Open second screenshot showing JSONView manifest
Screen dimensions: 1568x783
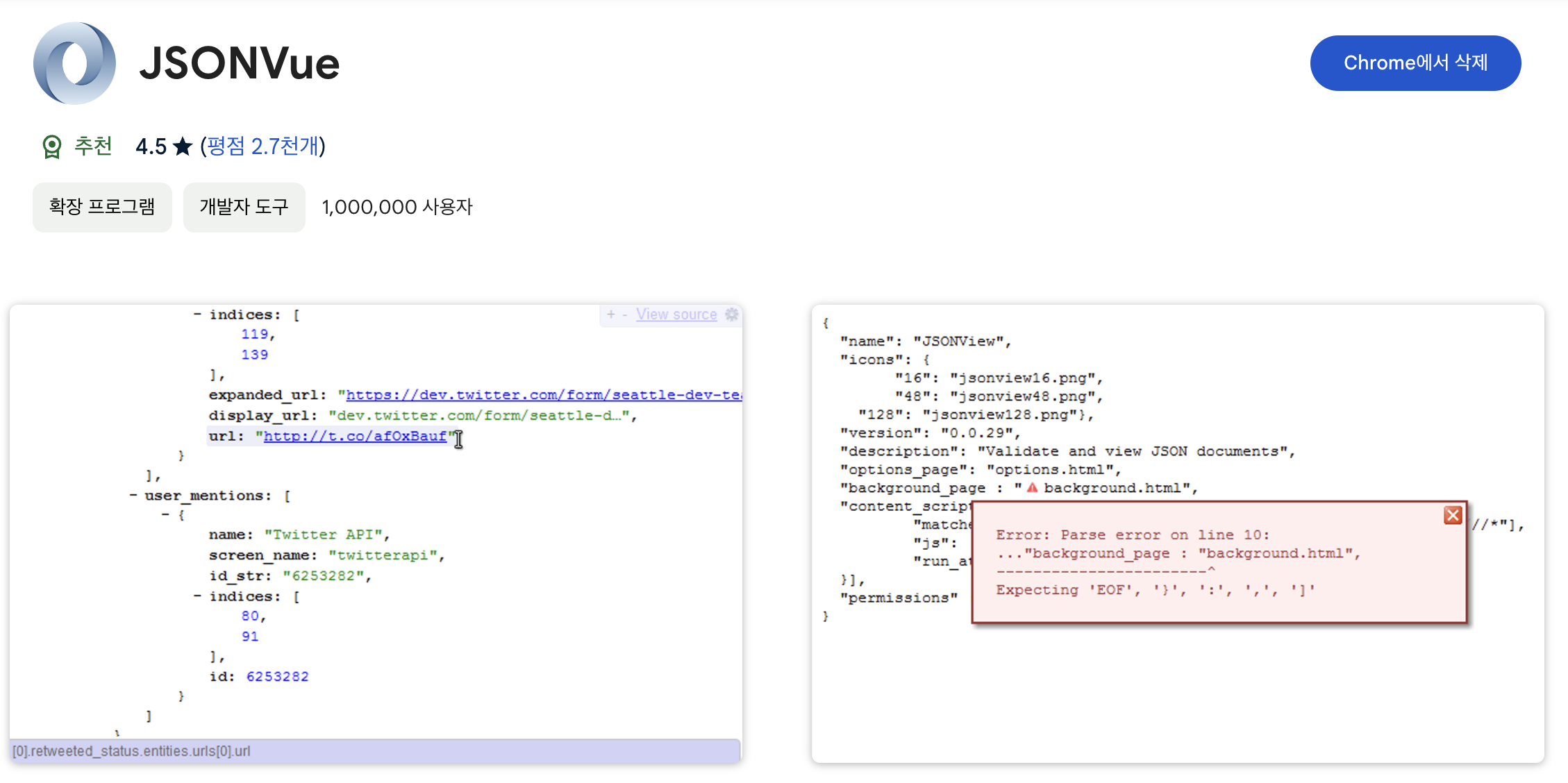pyautogui.click(x=1178, y=534)
